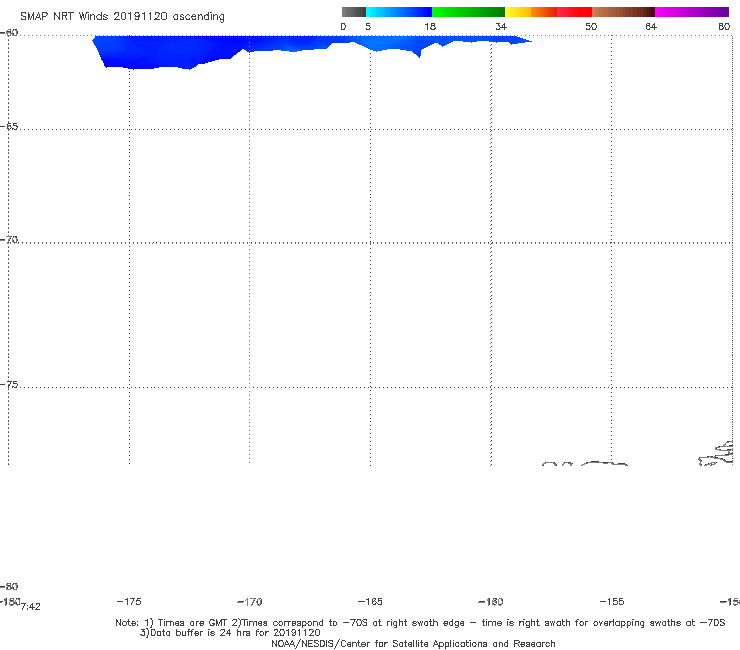Click the blue wind swath data region

(x=189, y=51)
